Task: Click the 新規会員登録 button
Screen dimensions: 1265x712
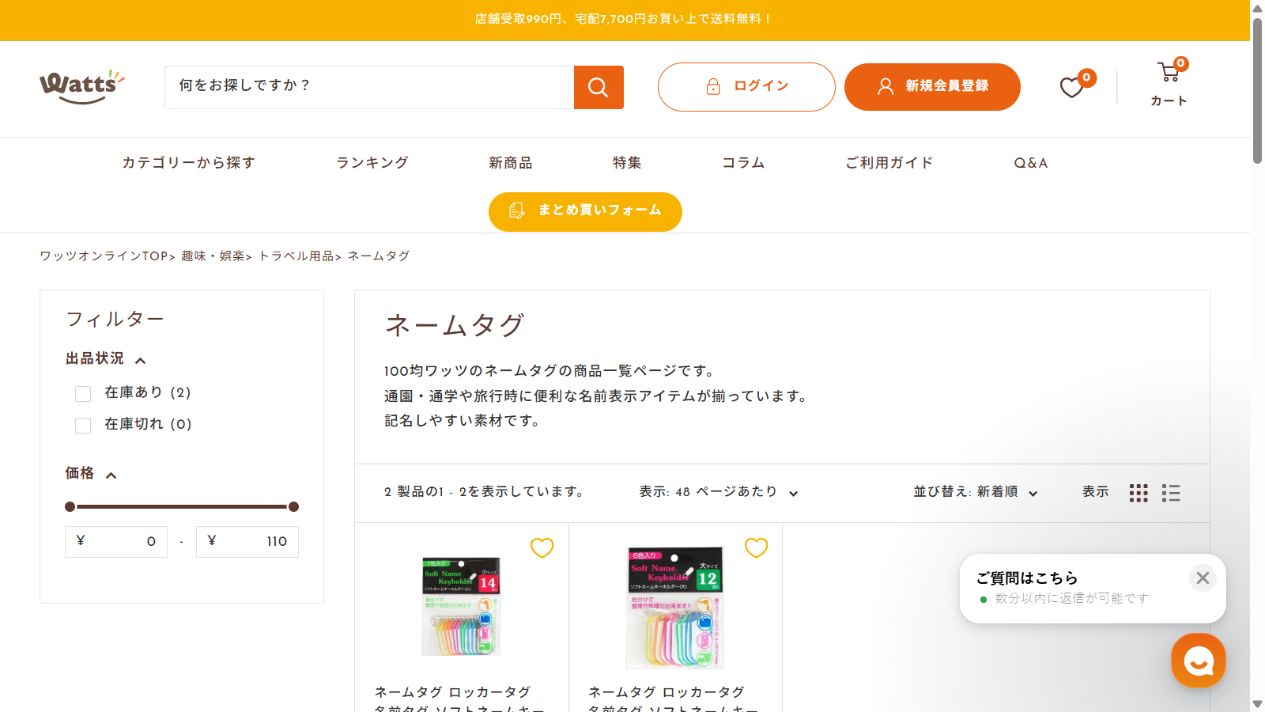Action: click(932, 87)
